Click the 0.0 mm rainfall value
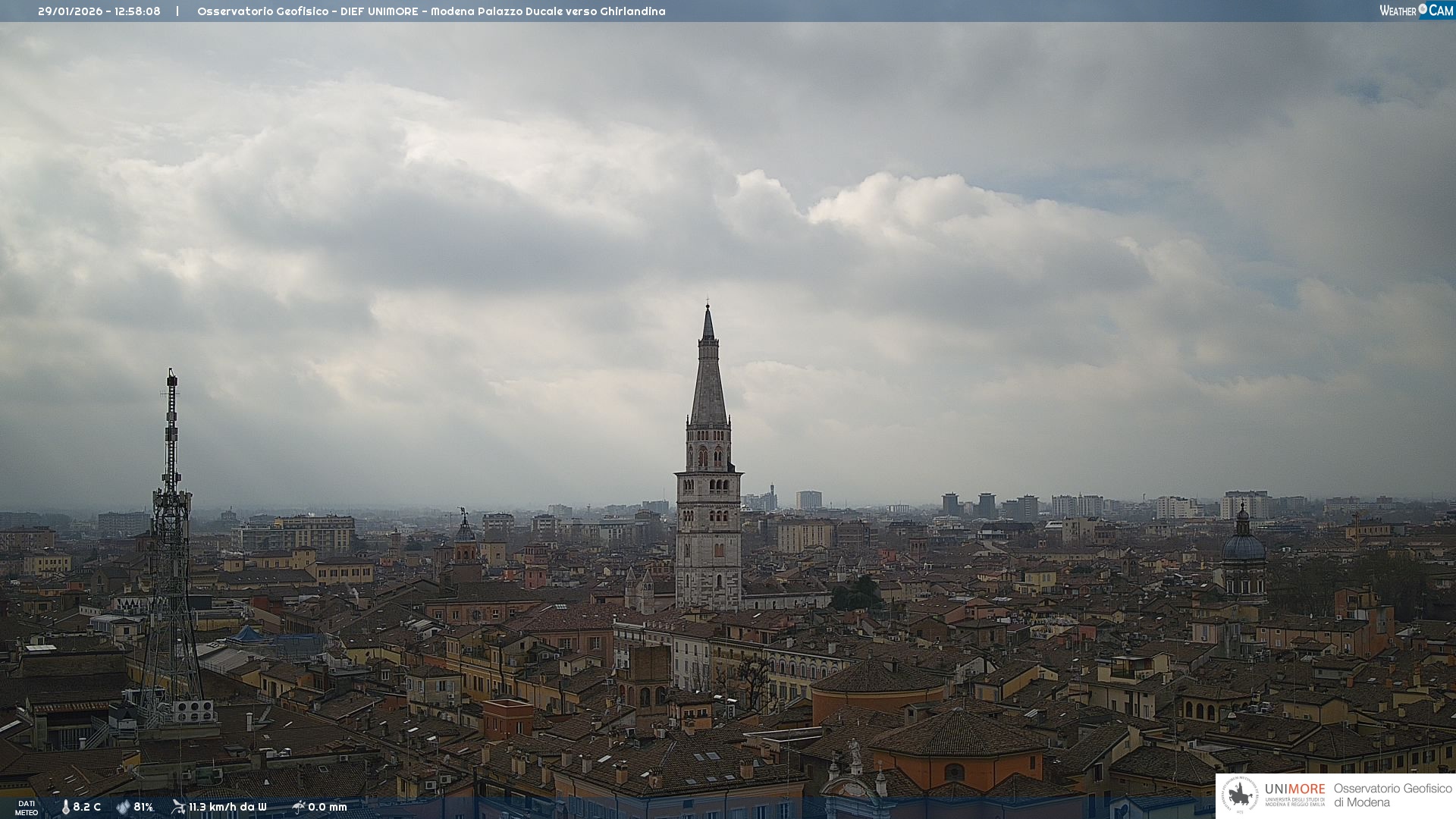The height and width of the screenshot is (819, 1456). point(327,808)
